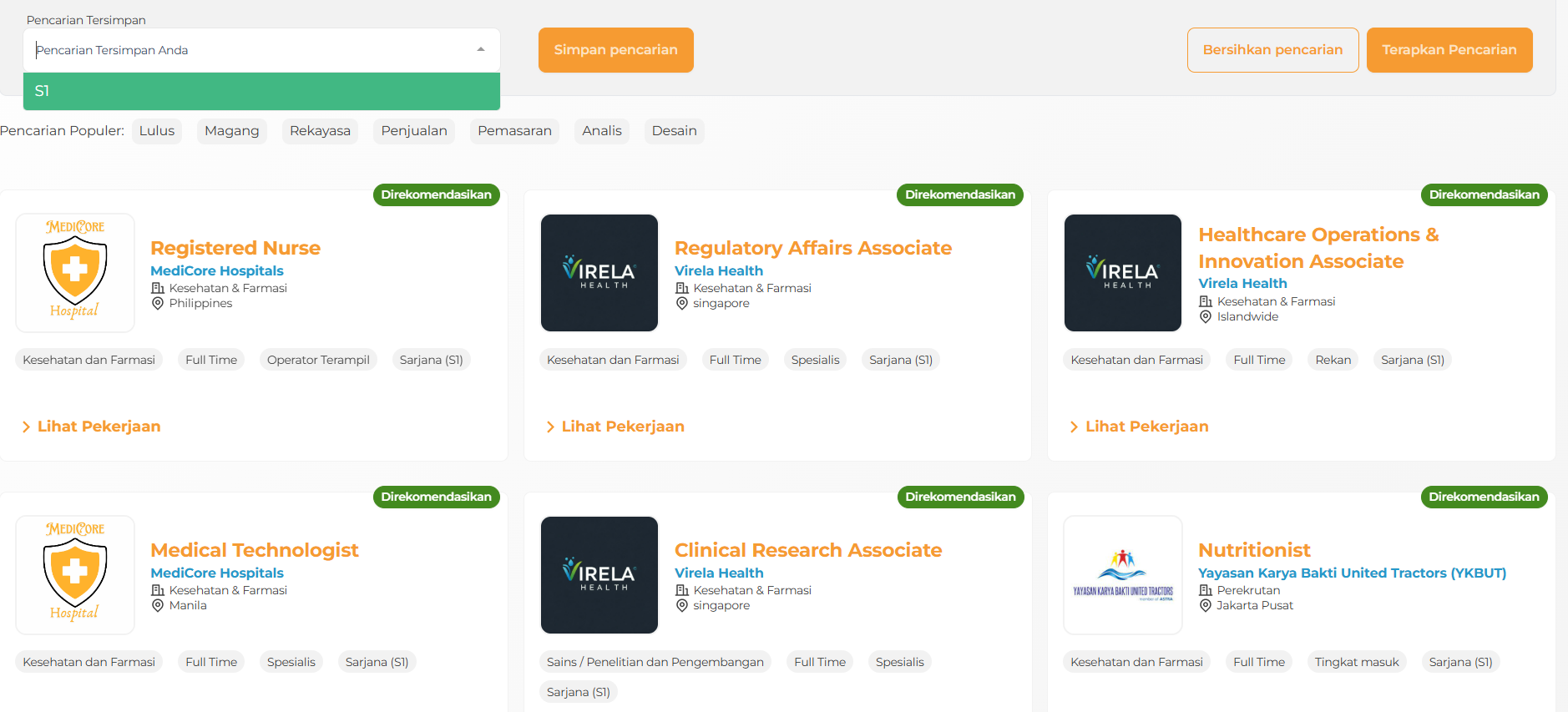This screenshot has height=712, width=1568.
Task: Click building icon beside Perekrutan industry
Action: point(1205,590)
